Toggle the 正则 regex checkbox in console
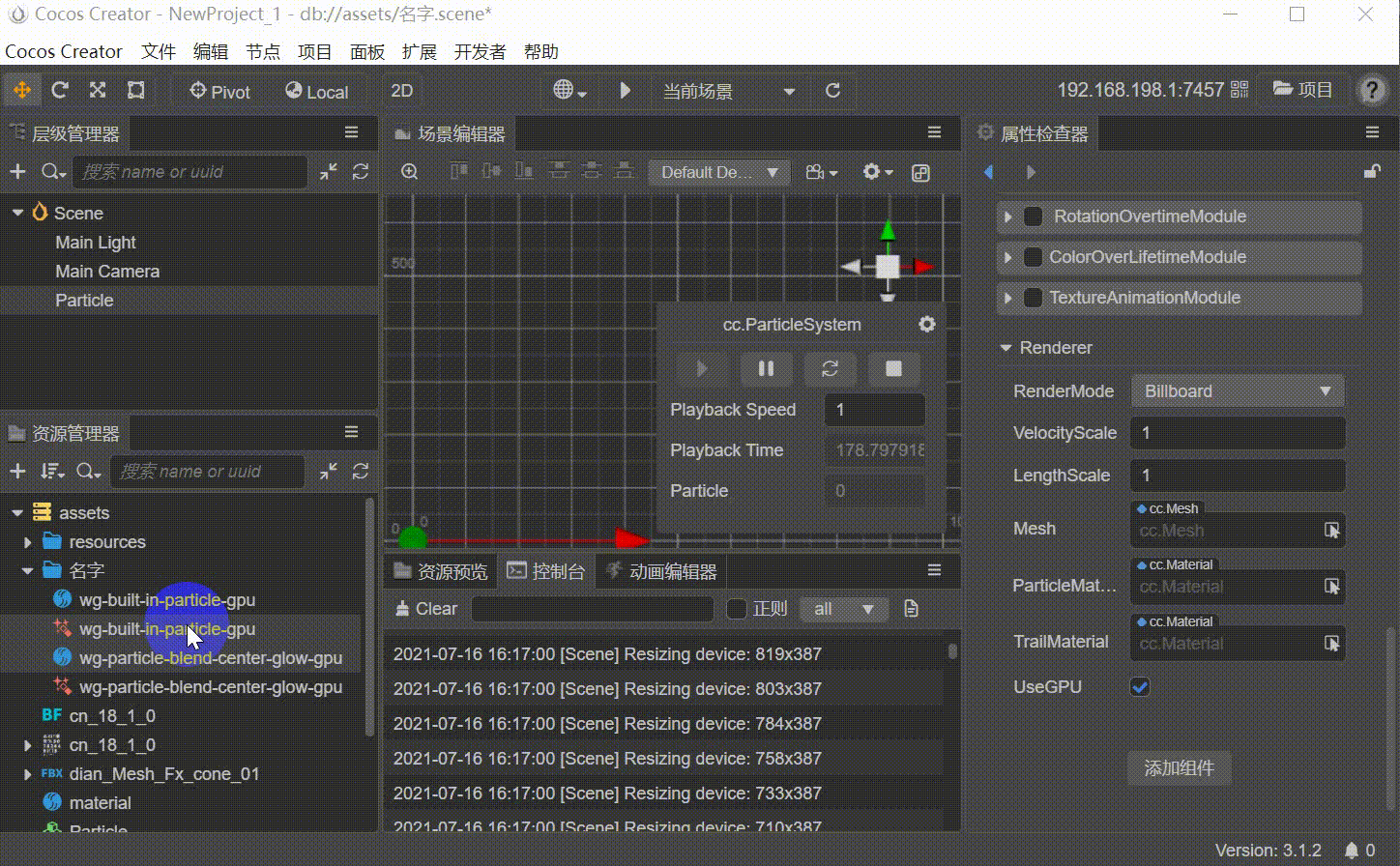This screenshot has width=1400, height=866. (737, 609)
